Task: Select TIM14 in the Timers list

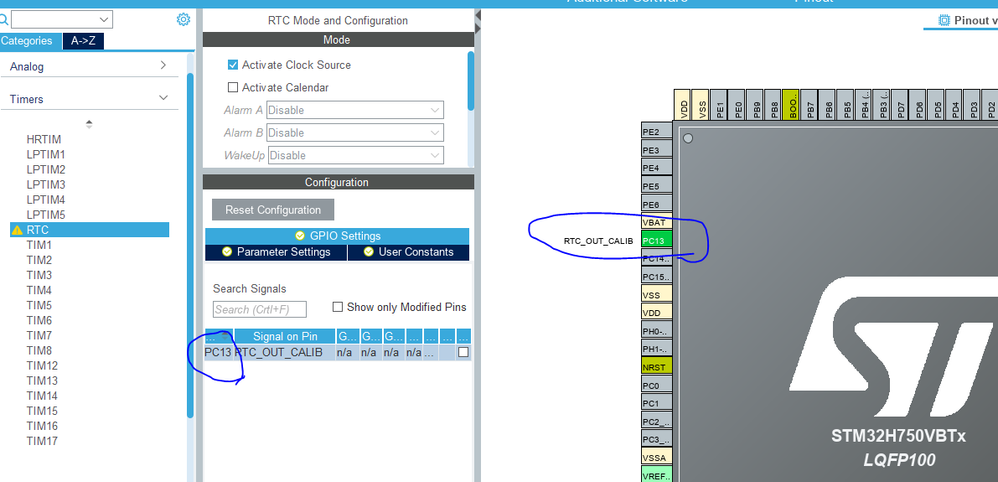Action: click(x=42, y=395)
